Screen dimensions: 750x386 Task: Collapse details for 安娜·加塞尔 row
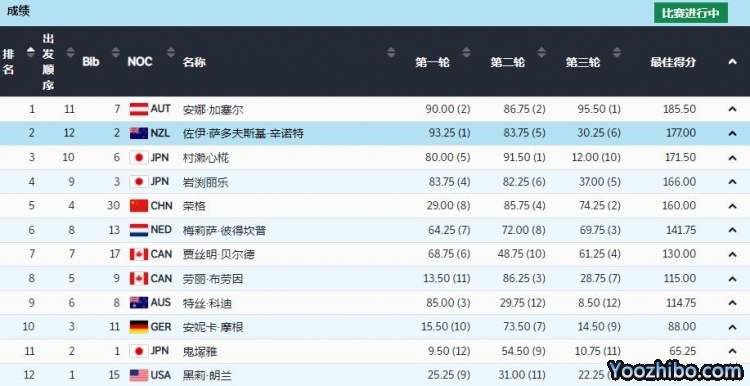point(732,109)
